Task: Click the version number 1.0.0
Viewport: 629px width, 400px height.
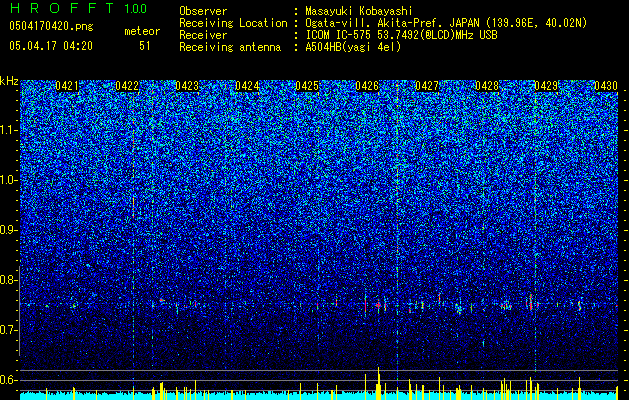Action: coord(135,8)
